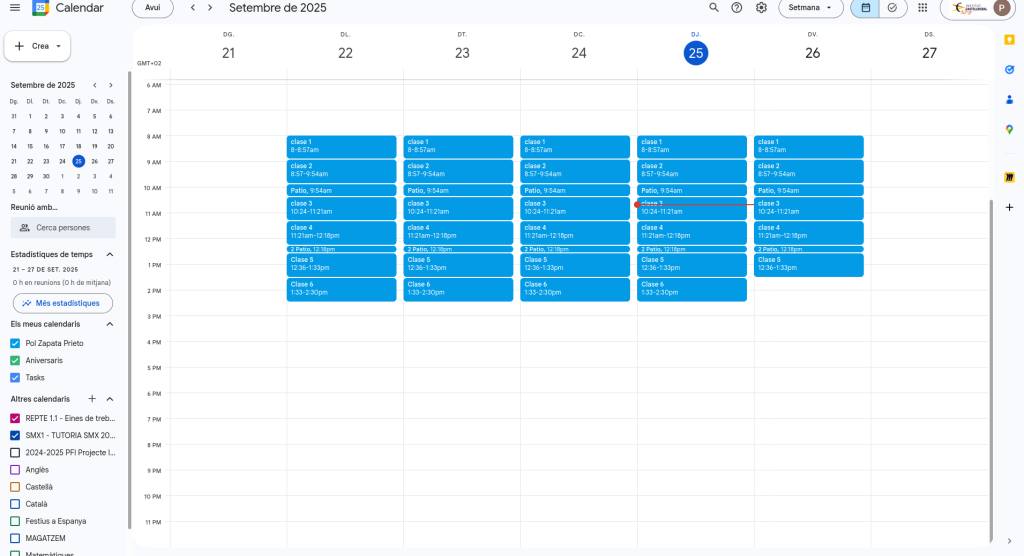Expand the Crea button dropdown
Viewport: 1024px width, 556px height.
[59, 46]
